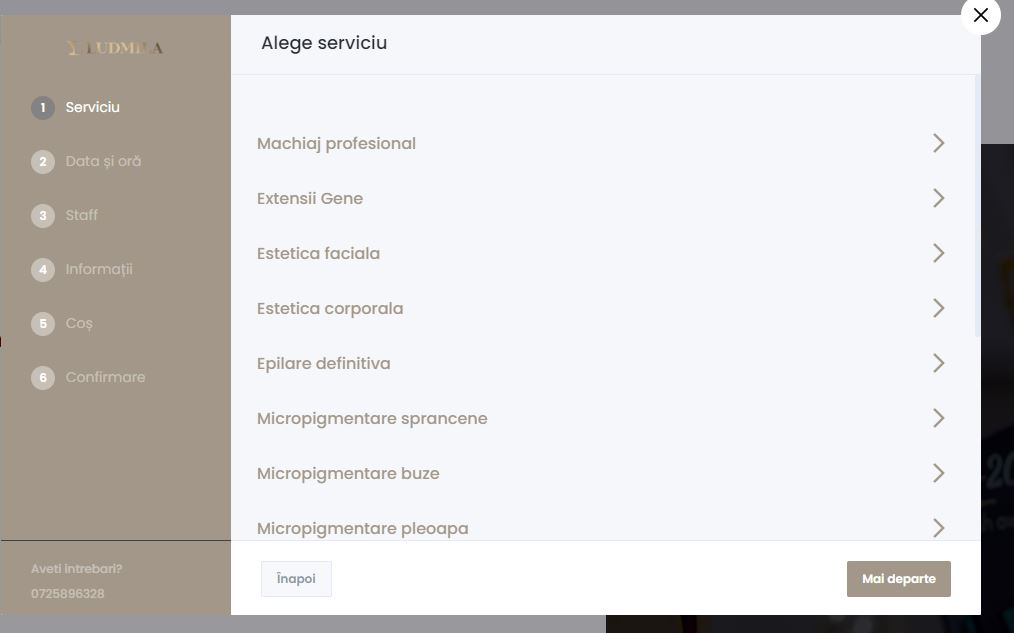Open the Informații step

pyautogui.click(x=99, y=269)
